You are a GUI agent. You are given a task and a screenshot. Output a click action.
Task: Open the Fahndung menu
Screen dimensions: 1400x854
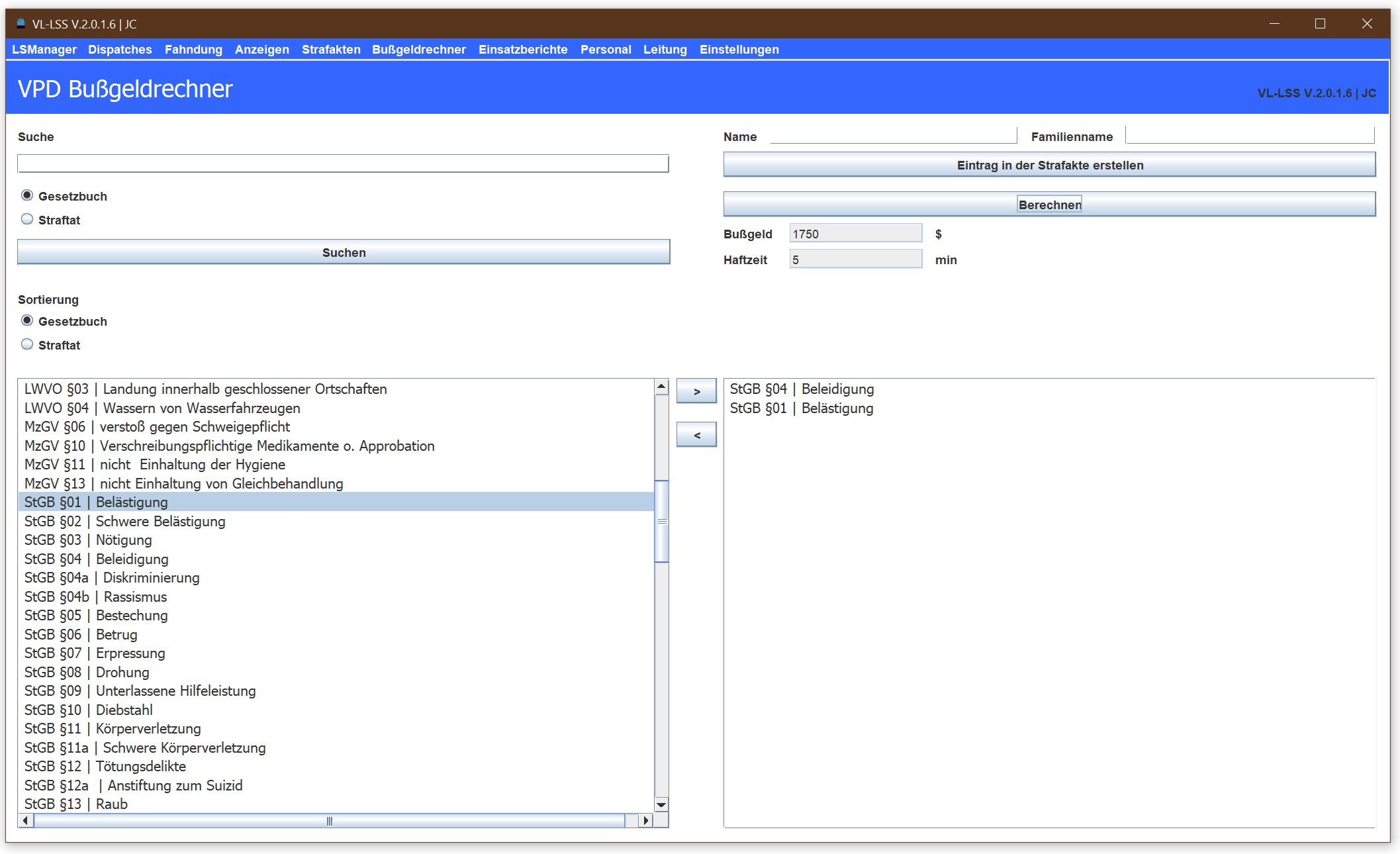pos(193,50)
